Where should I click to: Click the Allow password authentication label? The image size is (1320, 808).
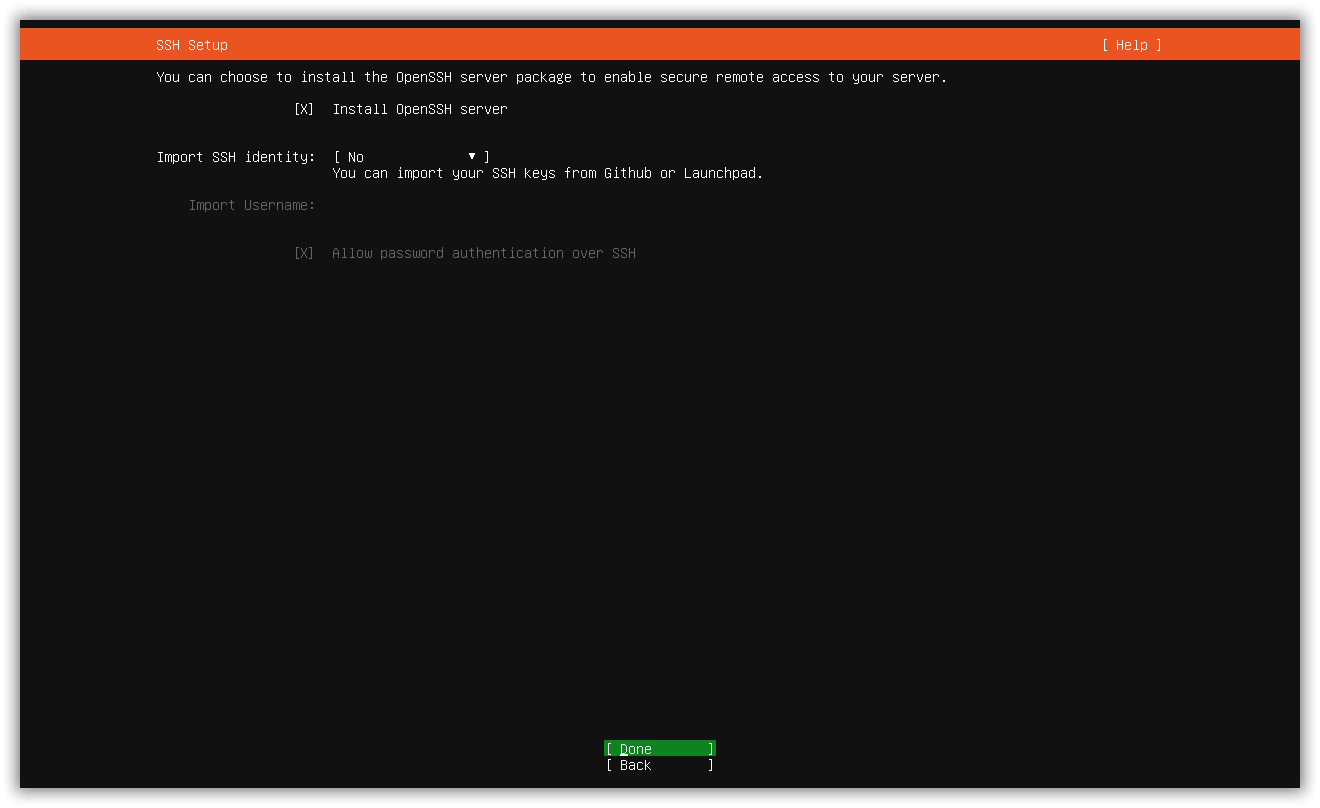coord(484,253)
